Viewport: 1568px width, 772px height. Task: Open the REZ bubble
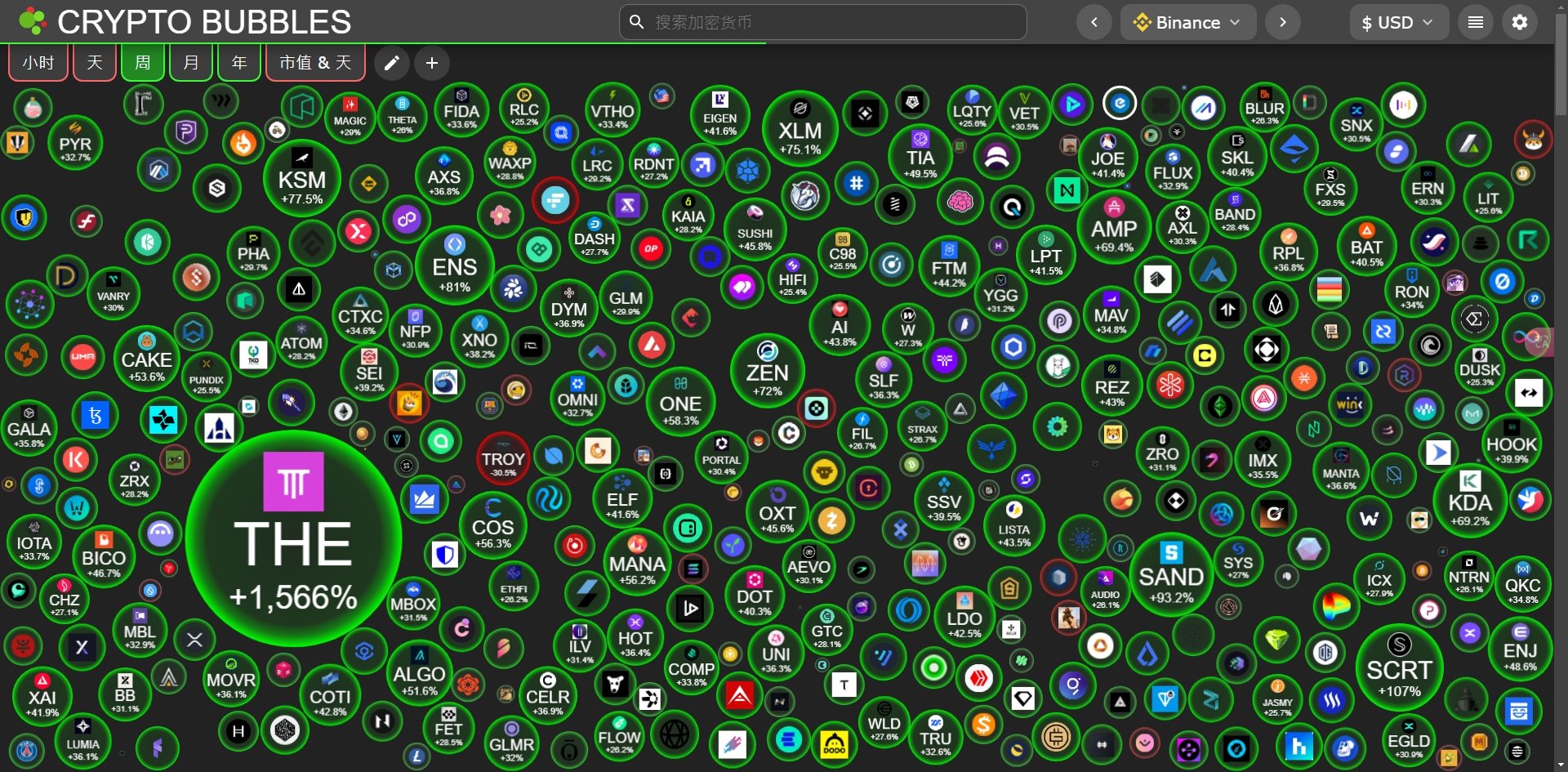pyautogui.click(x=1112, y=385)
